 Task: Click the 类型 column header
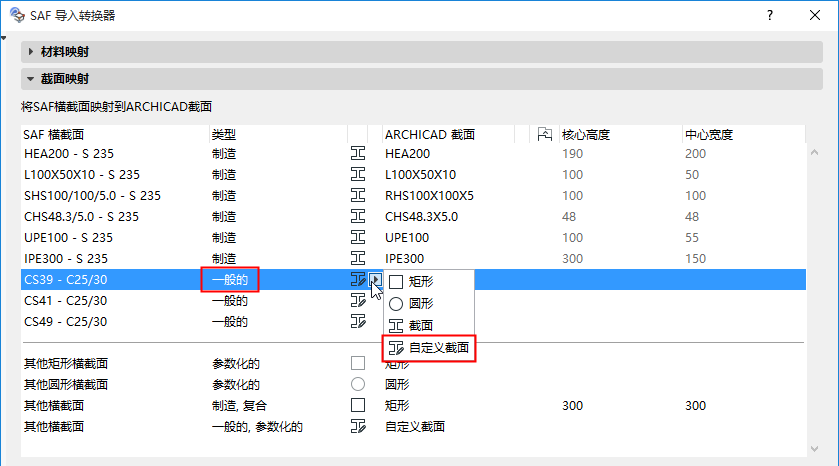tap(278, 134)
